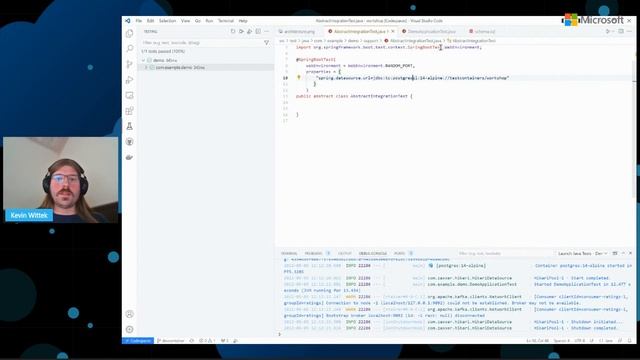Click the UTF-8 encoding status bar item
The height and width of the screenshot is (360, 640).
[x=580, y=340]
